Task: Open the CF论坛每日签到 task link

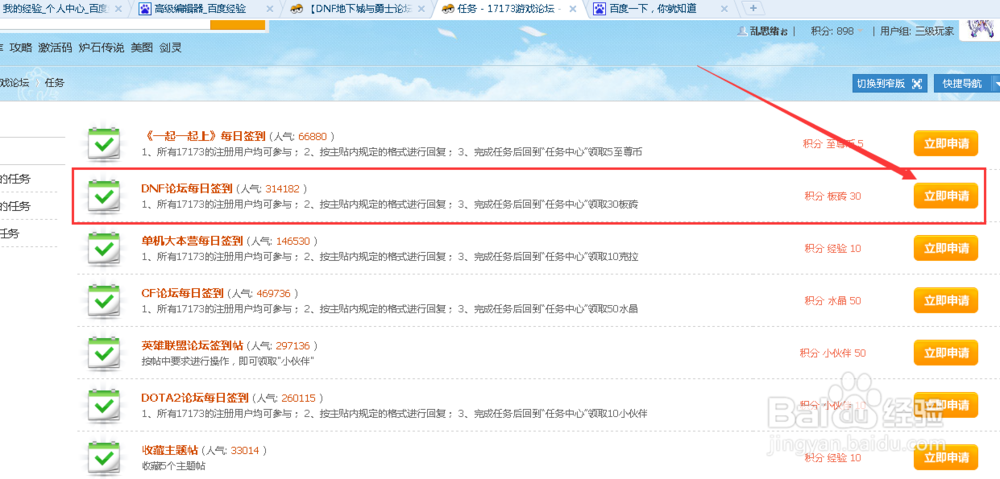Action: pyautogui.click(x=182, y=293)
